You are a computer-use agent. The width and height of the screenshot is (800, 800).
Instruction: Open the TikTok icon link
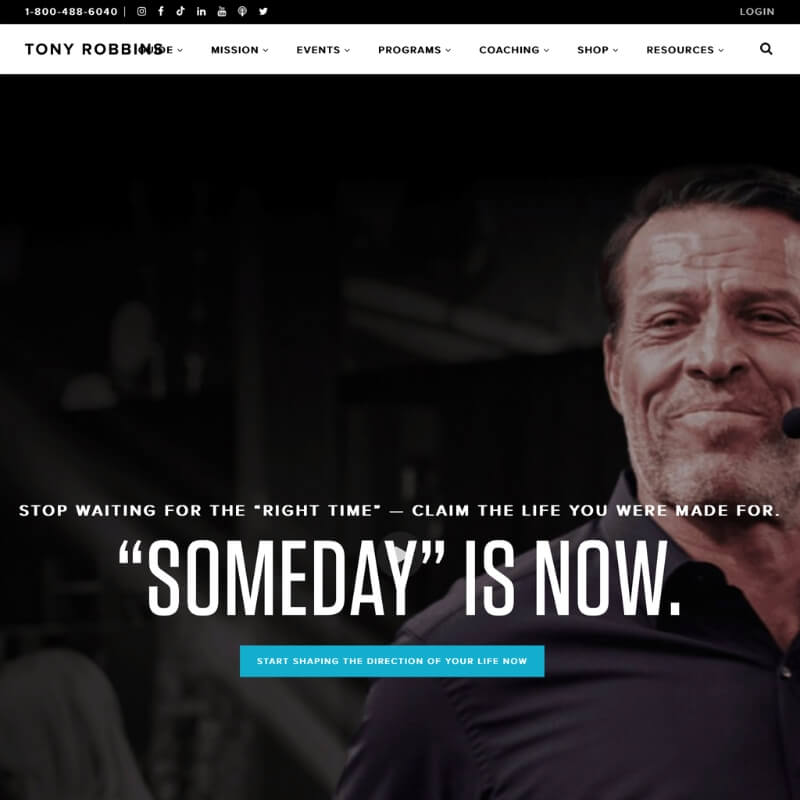tap(181, 11)
